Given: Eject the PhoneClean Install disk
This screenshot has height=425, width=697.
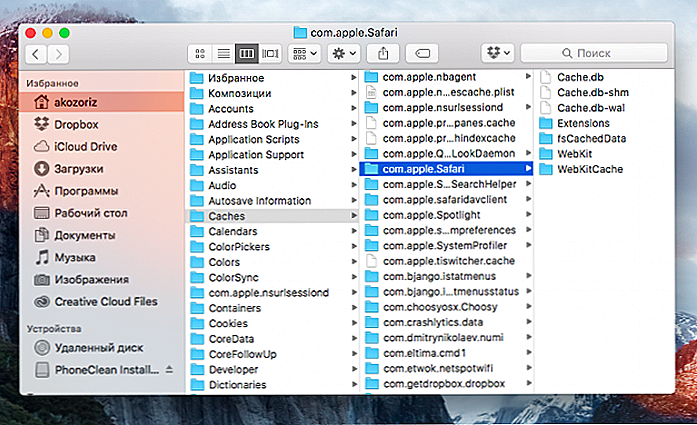Looking at the screenshot, I should pos(169,369).
